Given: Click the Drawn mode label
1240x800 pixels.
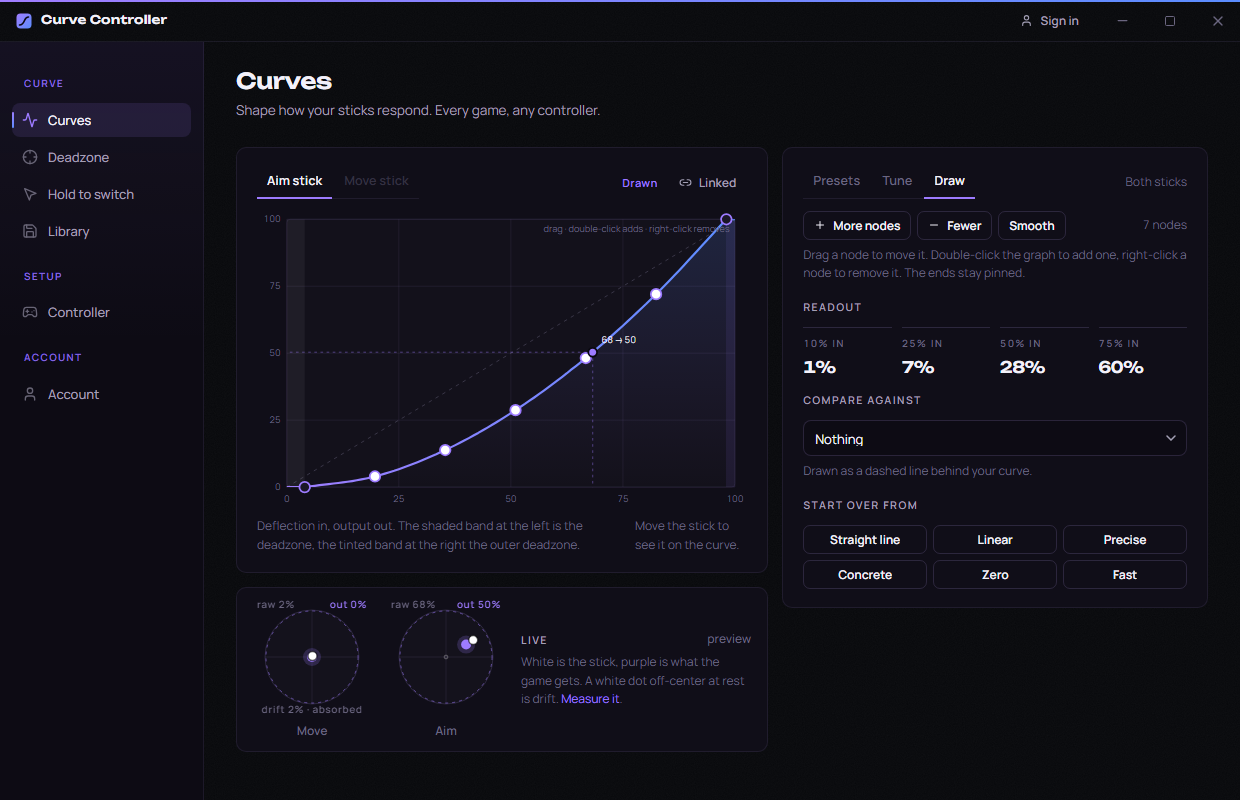Looking at the screenshot, I should pos(640,183).
